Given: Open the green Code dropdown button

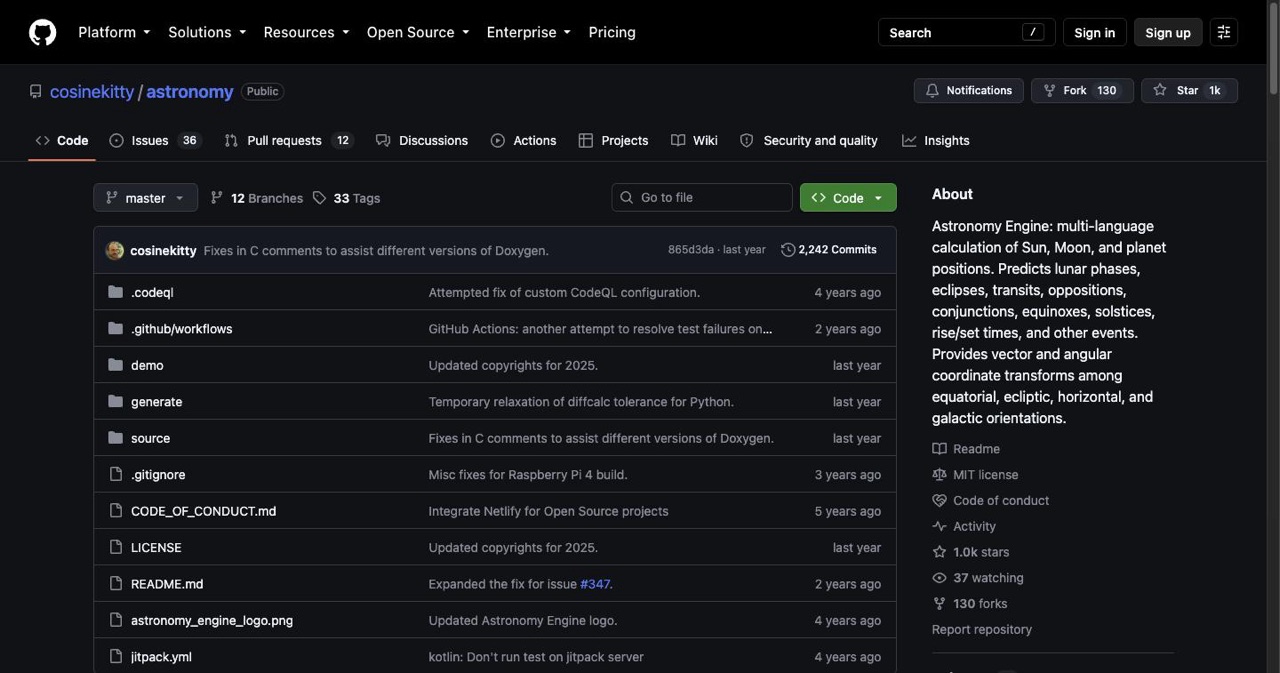Looking at the screenshot, I should (848, 198).
